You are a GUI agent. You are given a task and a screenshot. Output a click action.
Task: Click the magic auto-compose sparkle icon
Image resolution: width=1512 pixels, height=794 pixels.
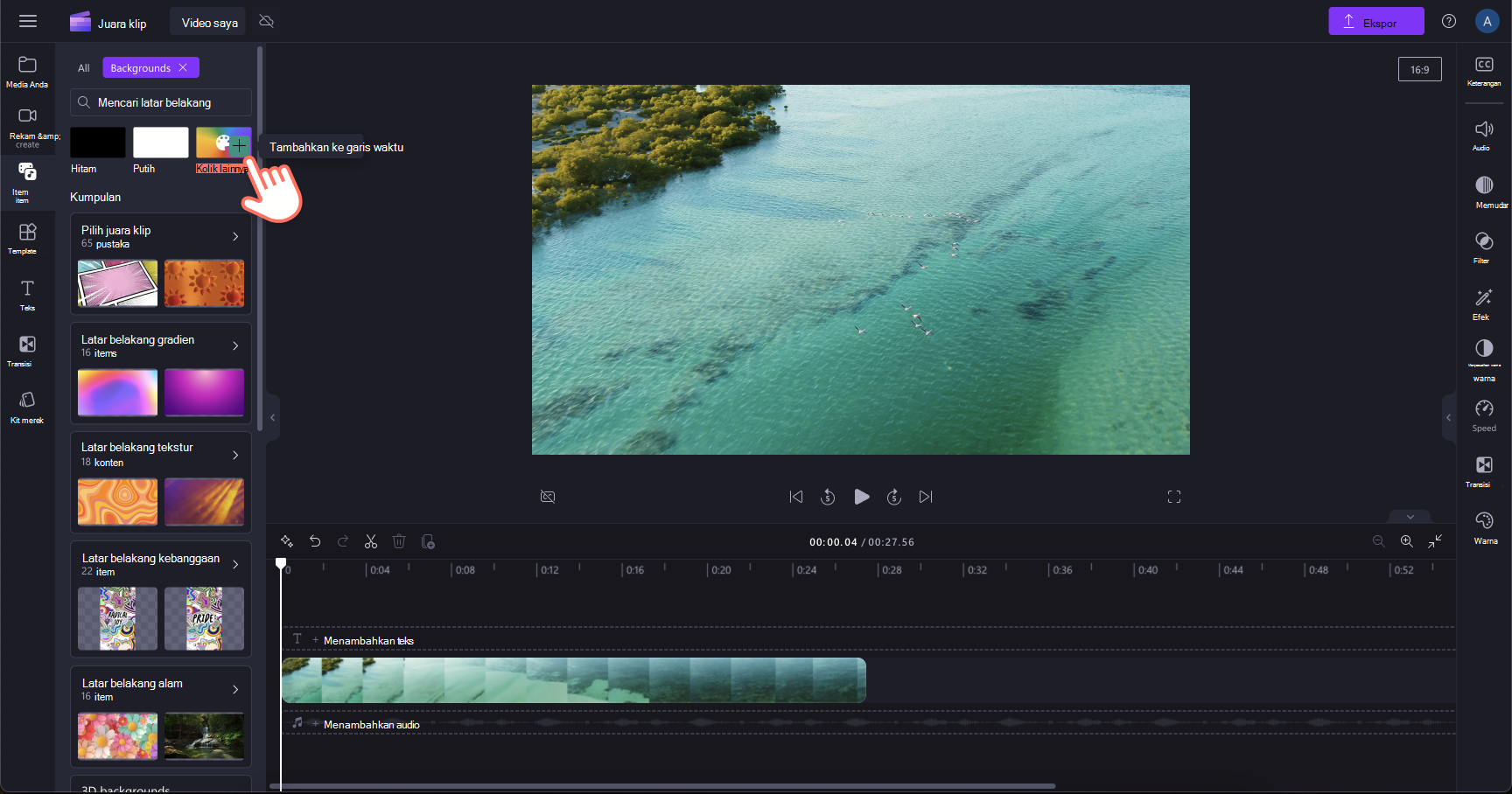click(287, 541)
